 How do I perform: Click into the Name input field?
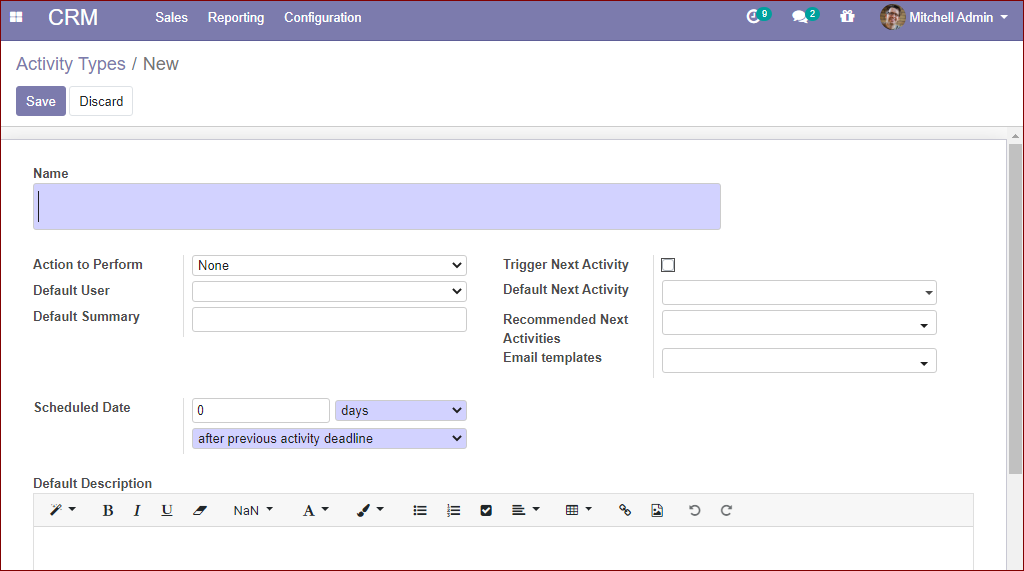coord(377,206)
